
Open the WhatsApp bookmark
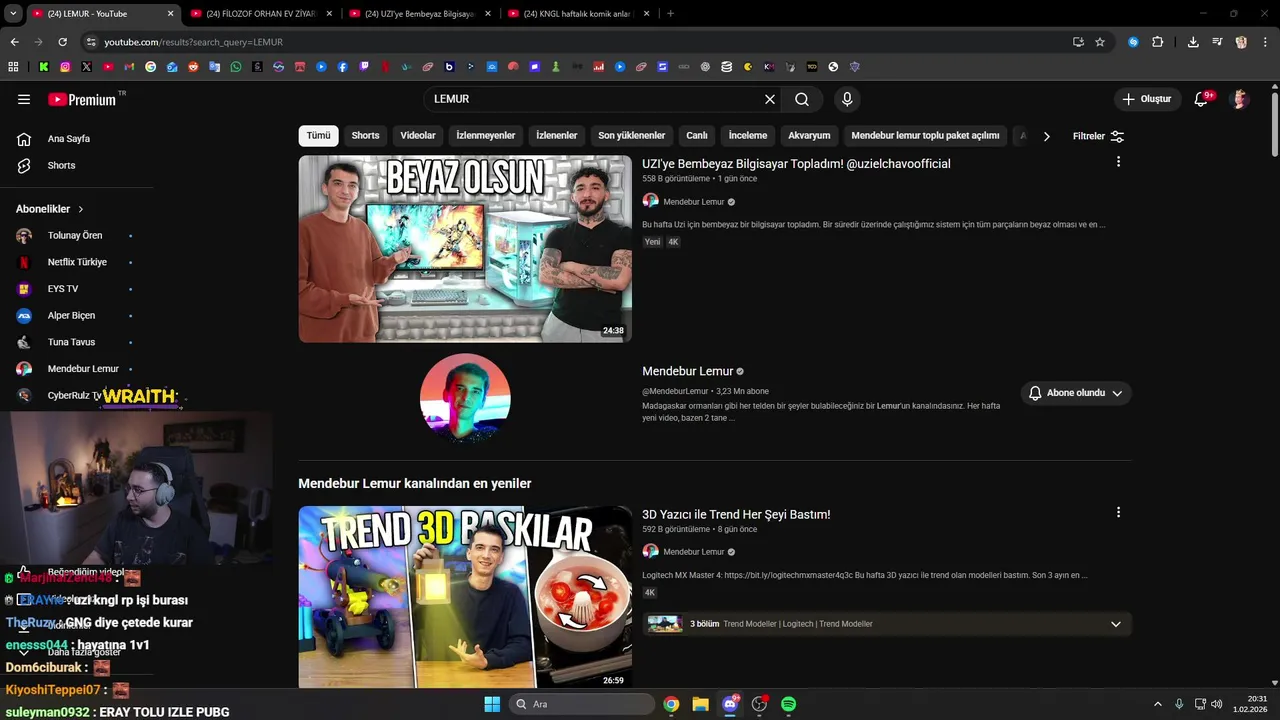236,67
